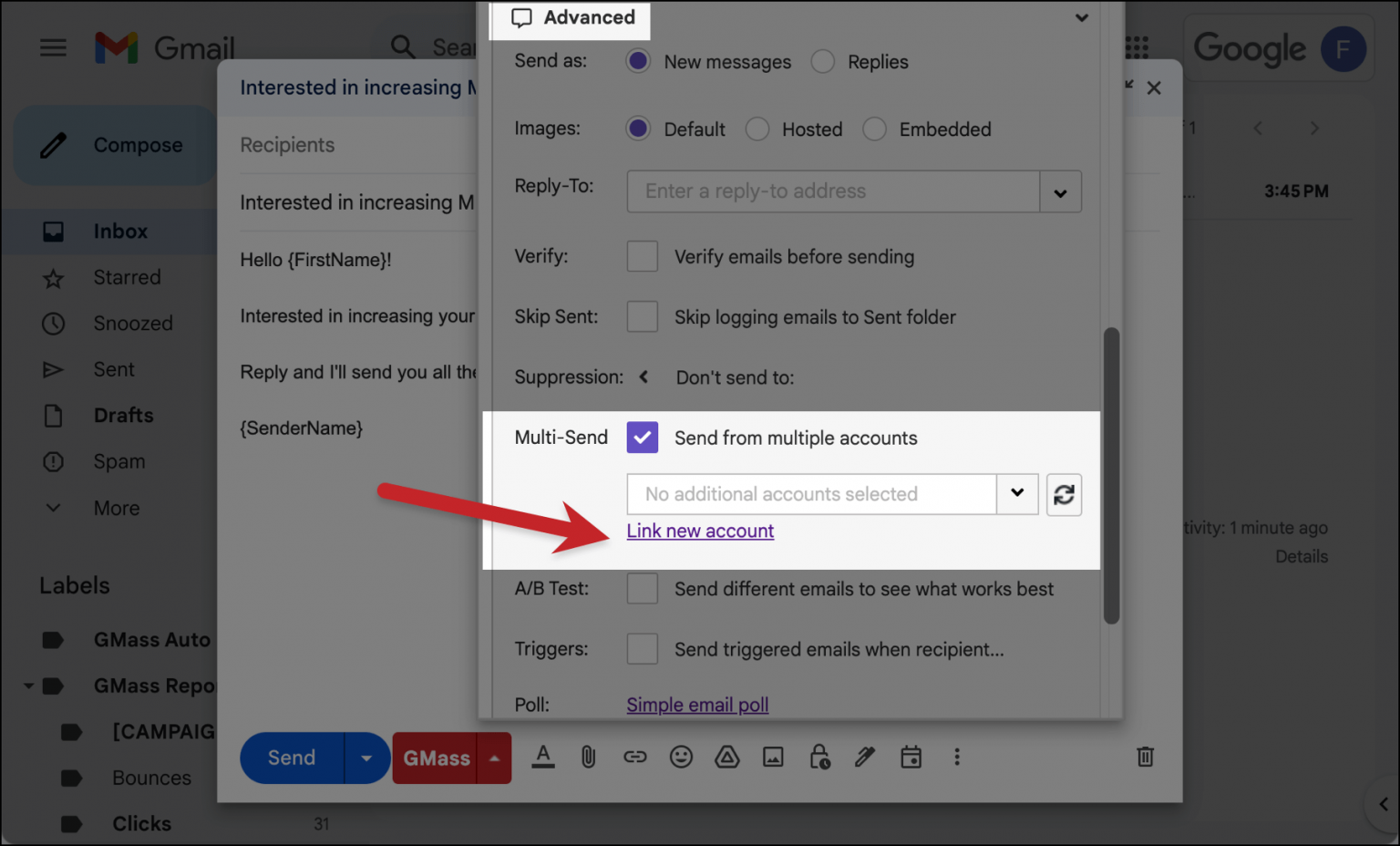Viewport: 1400px width, 846px height.
Task: Collapse the Advanced settings section
Action: click(1082, 17)
